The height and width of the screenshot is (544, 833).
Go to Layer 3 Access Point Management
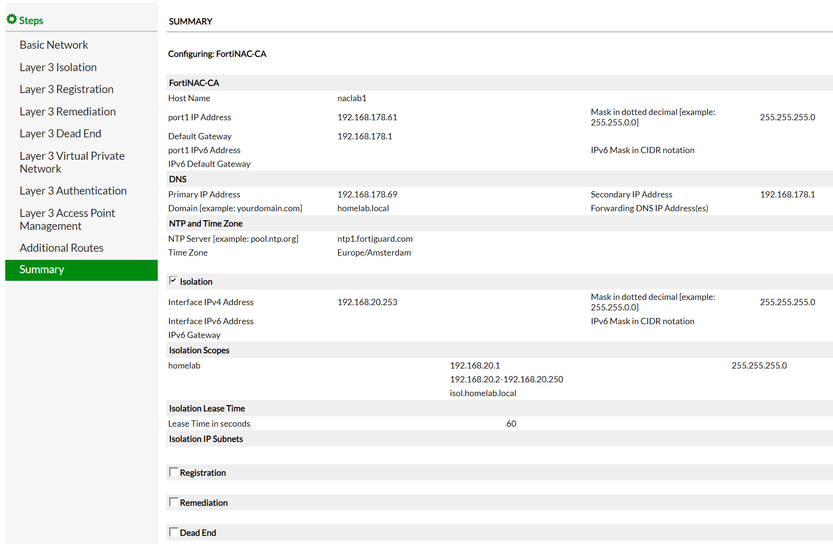[x=67, y=219]
